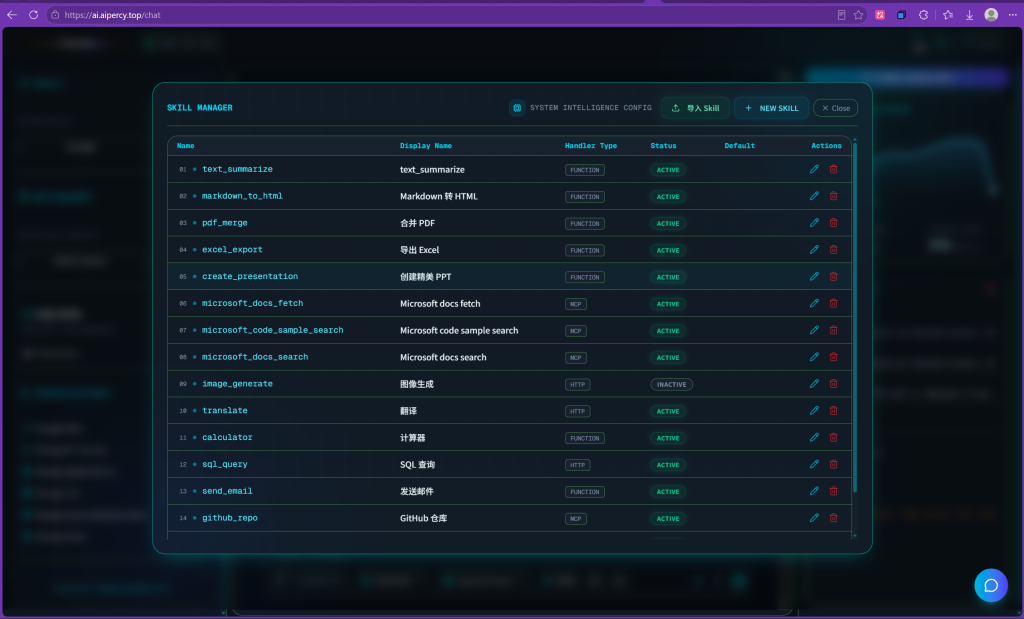1024x619 pixels.
Task: Delete the text_summarize skill
Action: click(833, 169)
